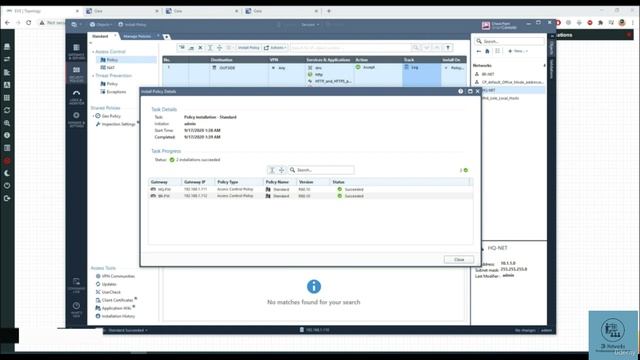Select the Objects vertical tab on right edge

pyautogui.click(x=551, y=49)
